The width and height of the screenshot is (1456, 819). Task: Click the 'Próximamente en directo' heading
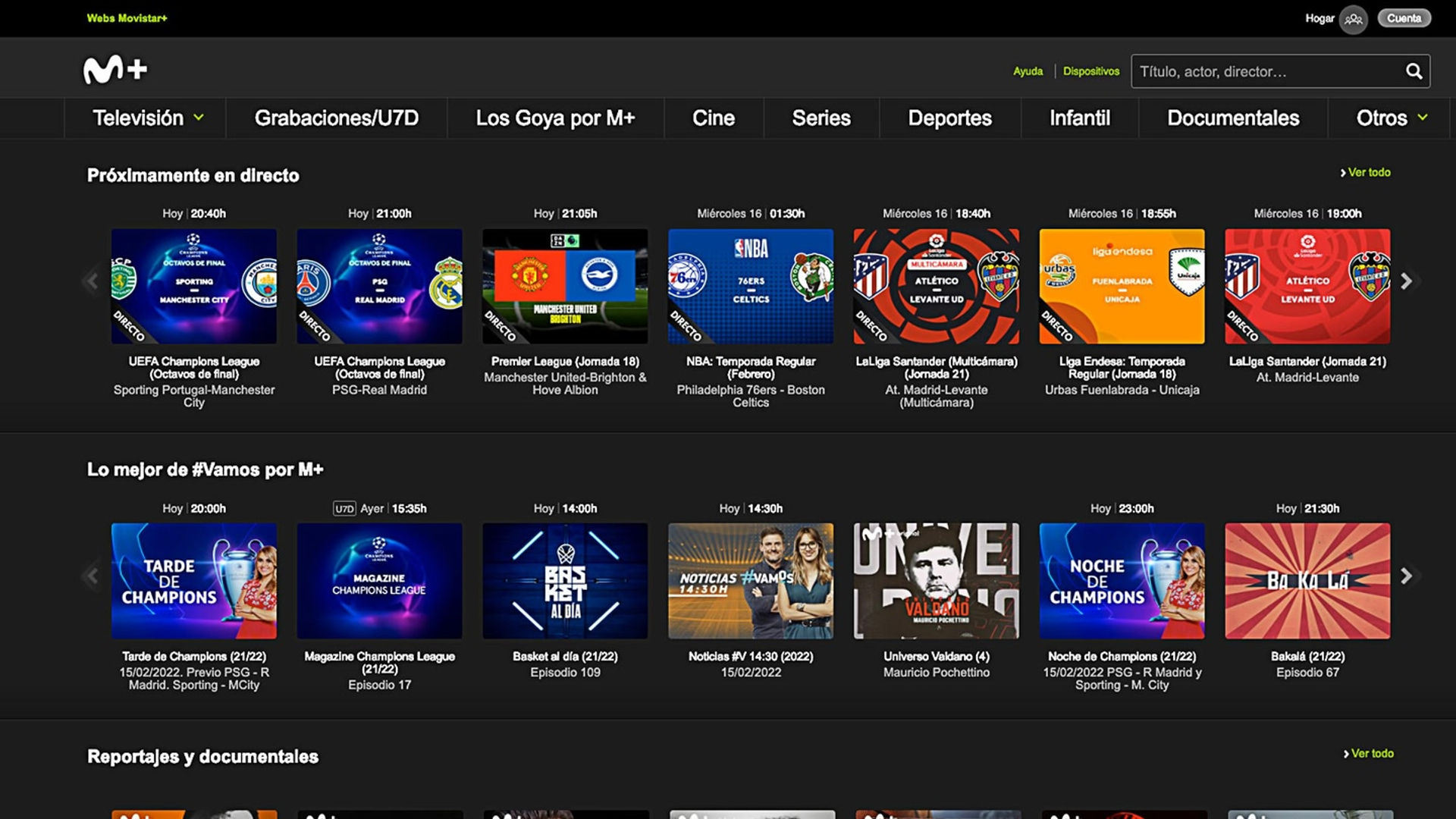click(193, 176)
